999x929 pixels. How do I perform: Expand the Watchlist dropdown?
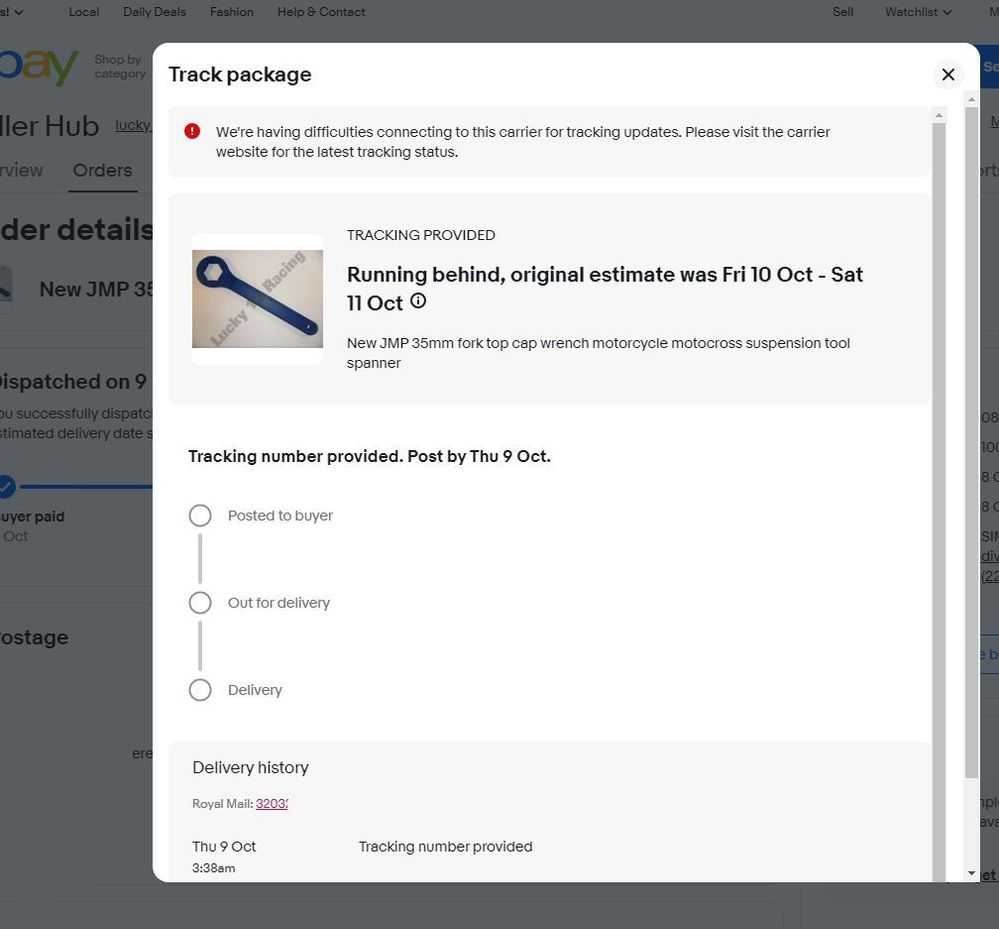coord(917,12)
